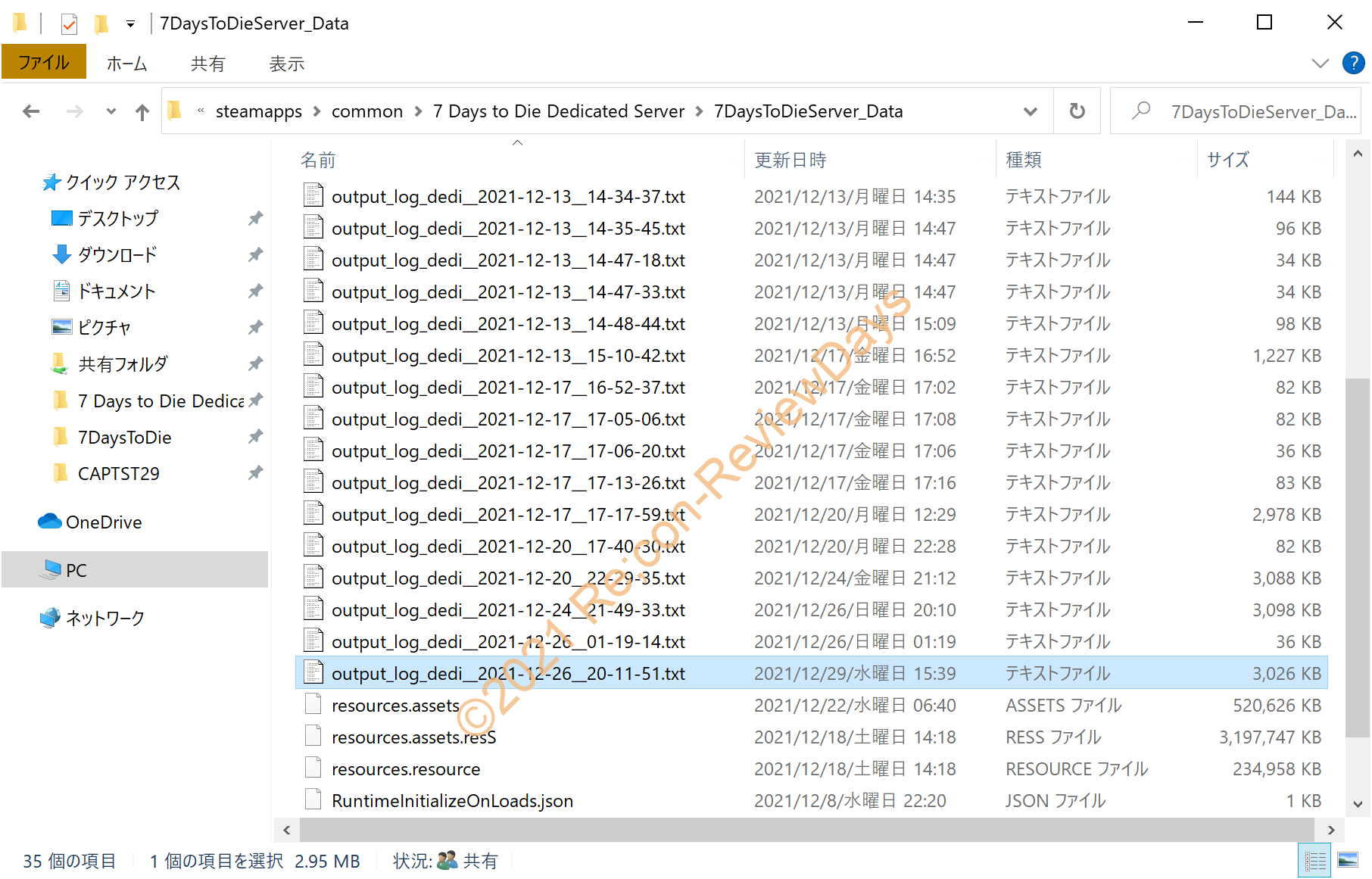Open CAPTST29 folder in navigation pane

tap(118, 474)
